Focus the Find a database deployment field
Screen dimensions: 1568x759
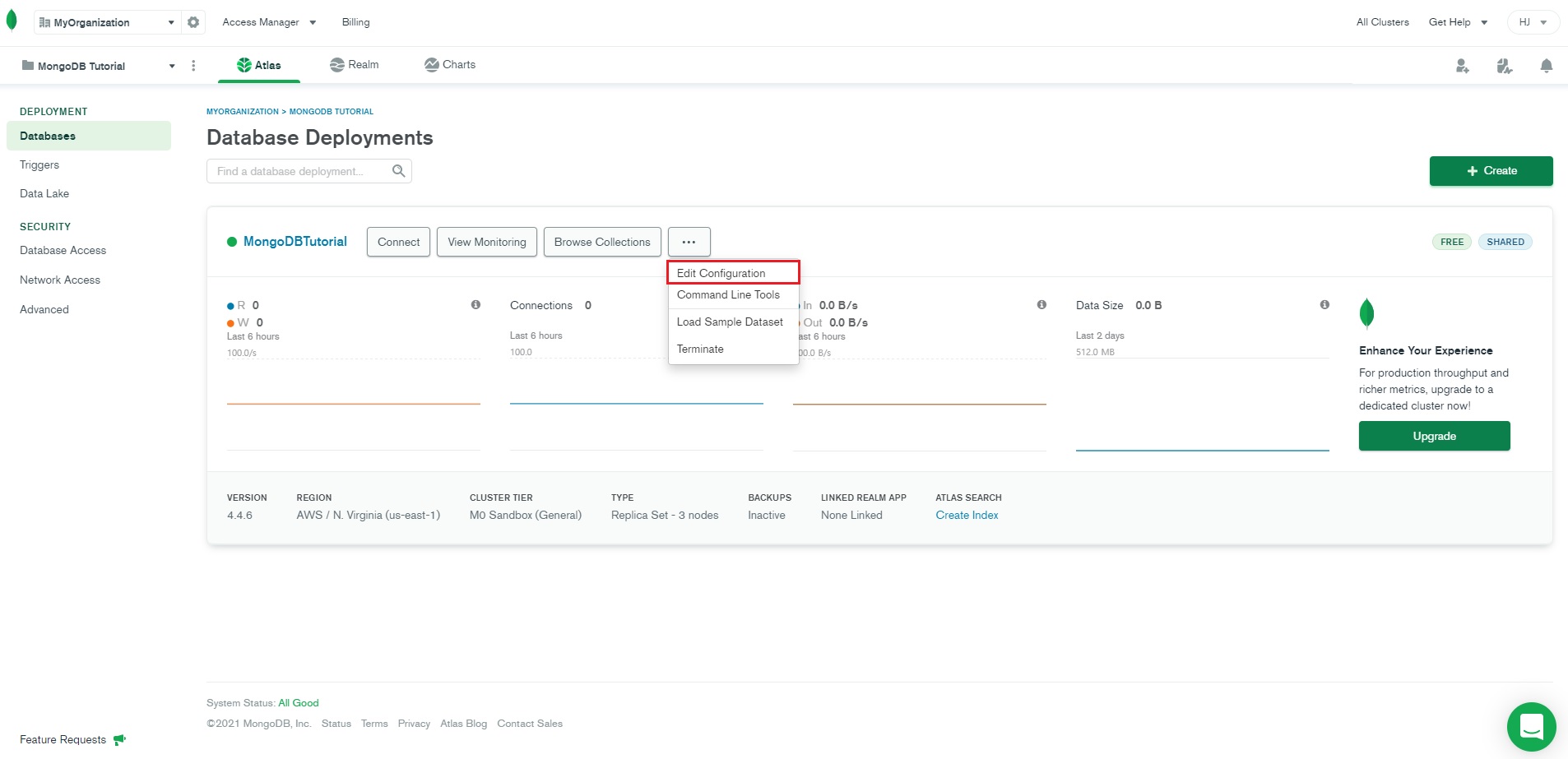(298, 171)
